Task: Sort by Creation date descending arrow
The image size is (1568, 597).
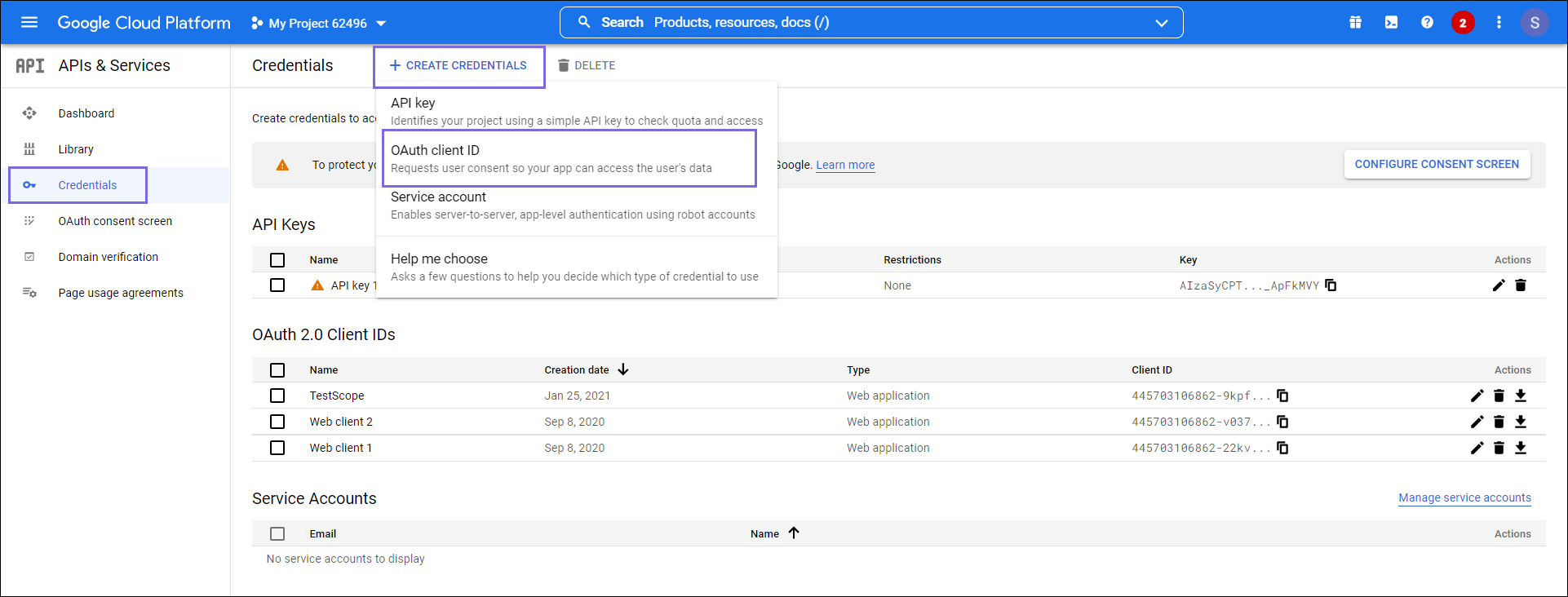Action: [x=623, y=369]
